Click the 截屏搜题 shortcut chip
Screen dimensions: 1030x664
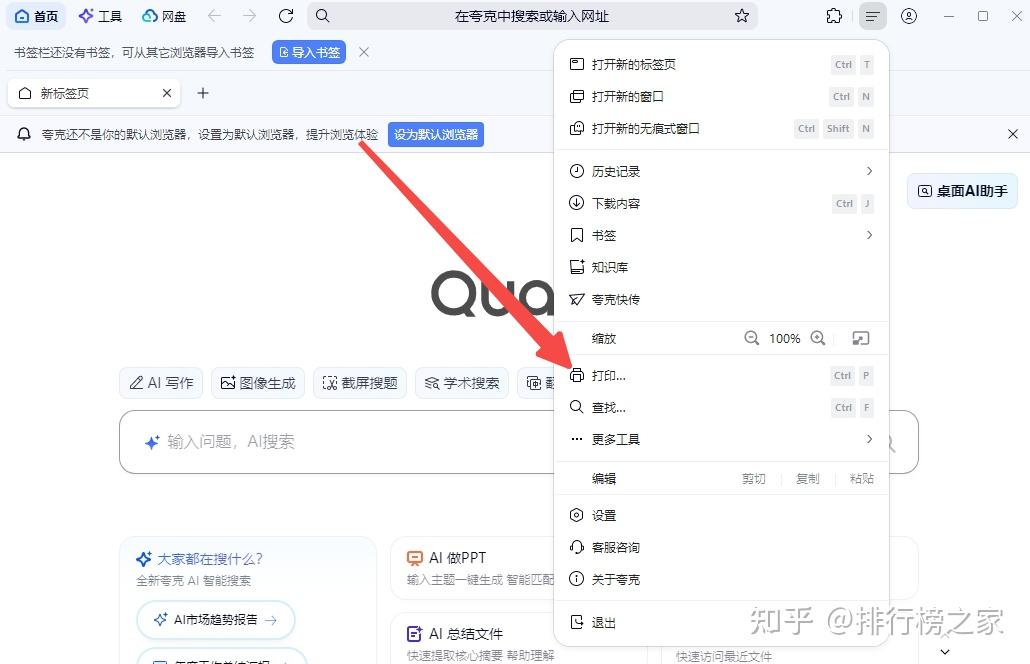[360, 383]
